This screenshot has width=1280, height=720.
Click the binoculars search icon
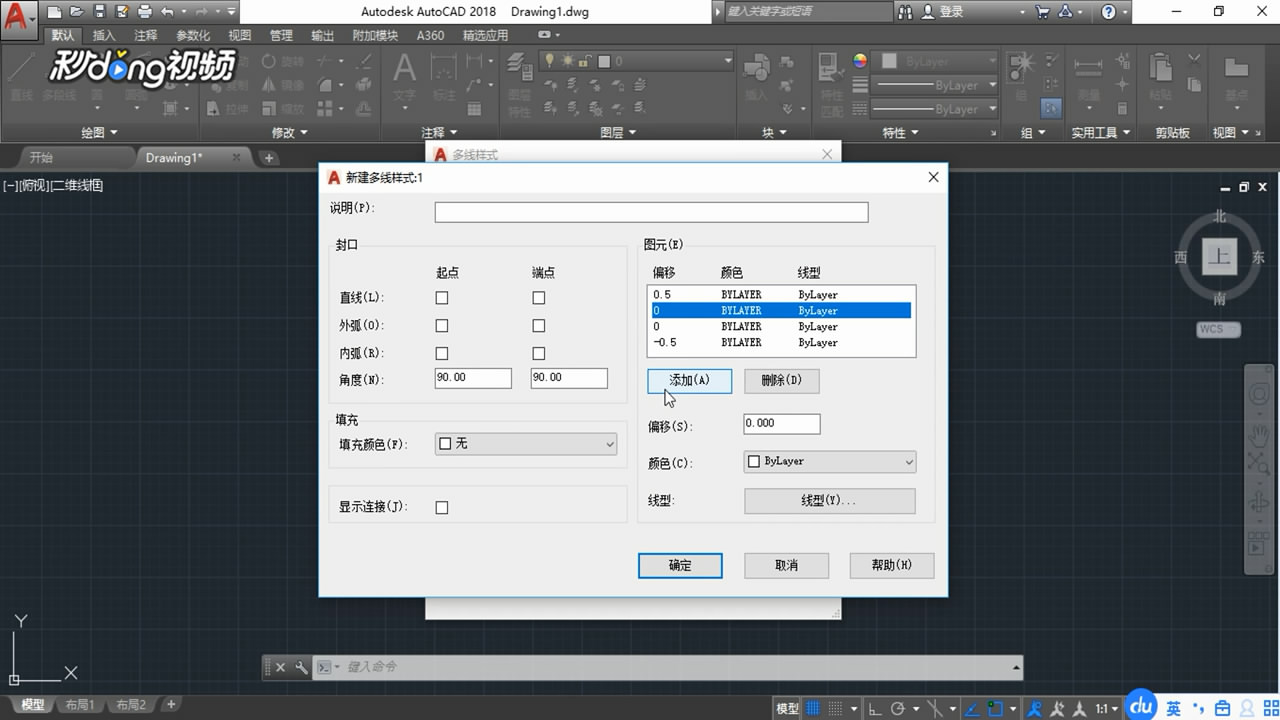tap(906, 12)
